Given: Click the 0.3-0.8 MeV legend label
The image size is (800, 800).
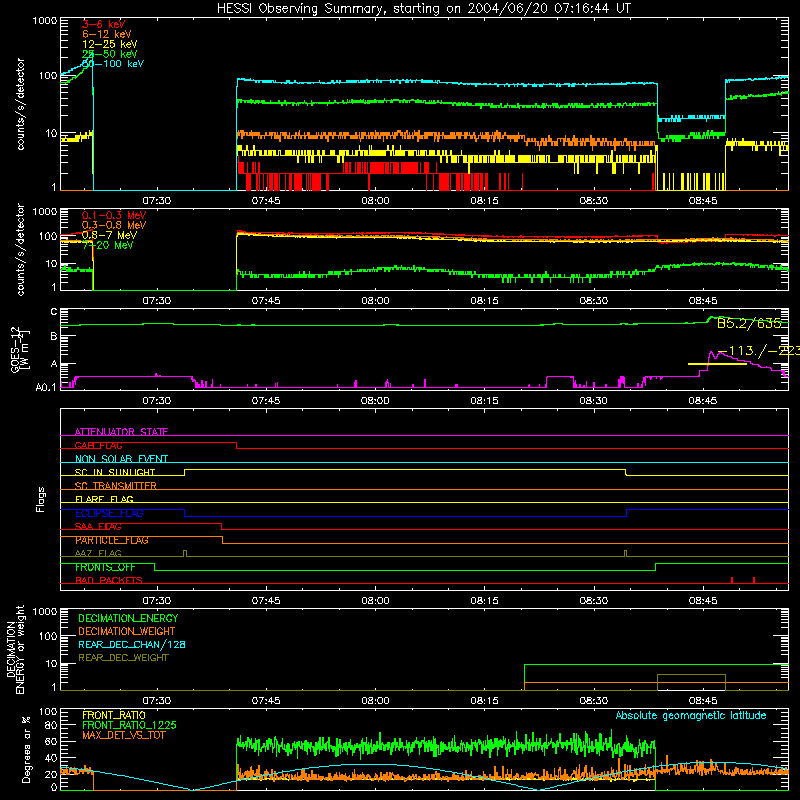Looking at the screenshot, I should click(x=114, y=225).
